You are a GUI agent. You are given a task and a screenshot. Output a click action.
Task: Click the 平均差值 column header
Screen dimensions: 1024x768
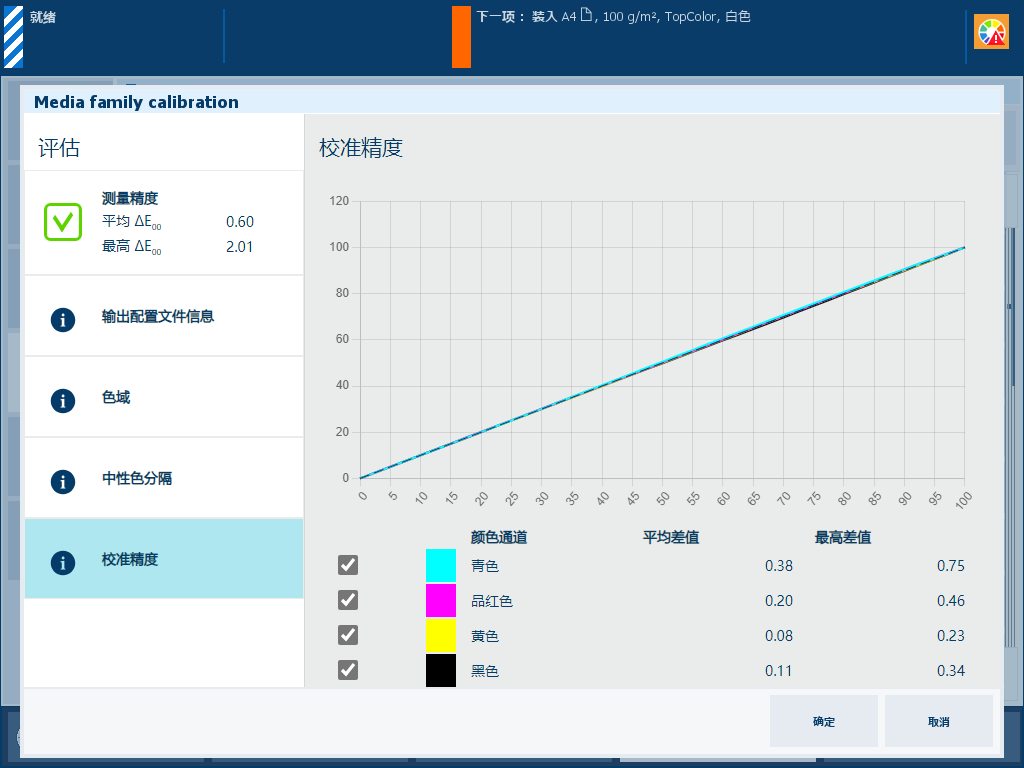(671, 537)
